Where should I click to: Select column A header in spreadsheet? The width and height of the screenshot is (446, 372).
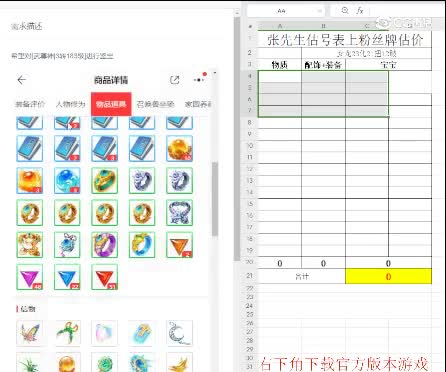(280, 26)
